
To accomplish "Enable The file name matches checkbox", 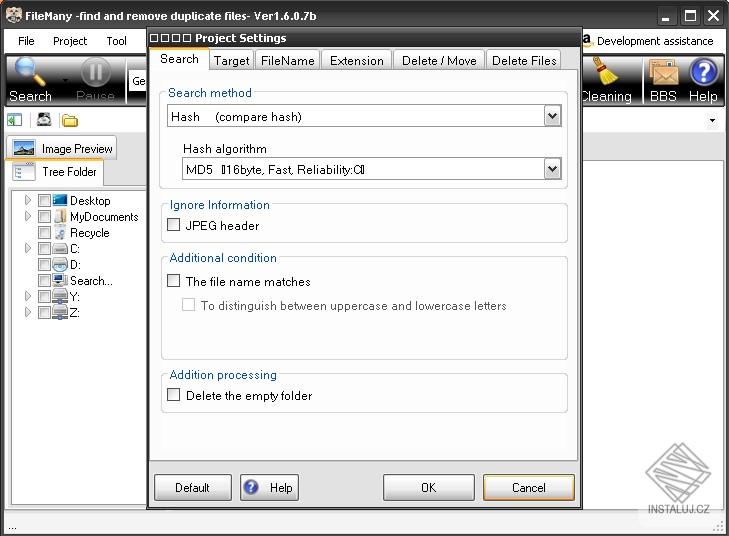I will [173, 281].
